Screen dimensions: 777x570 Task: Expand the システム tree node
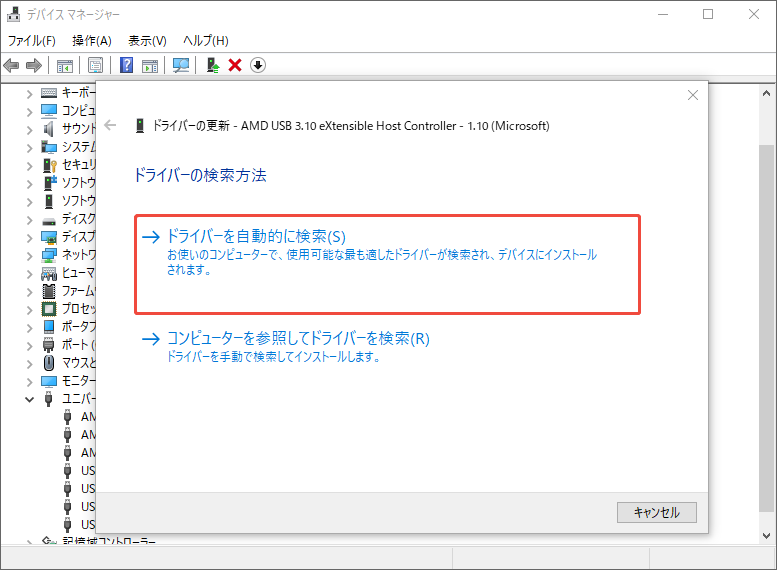(x=29, y=148)
